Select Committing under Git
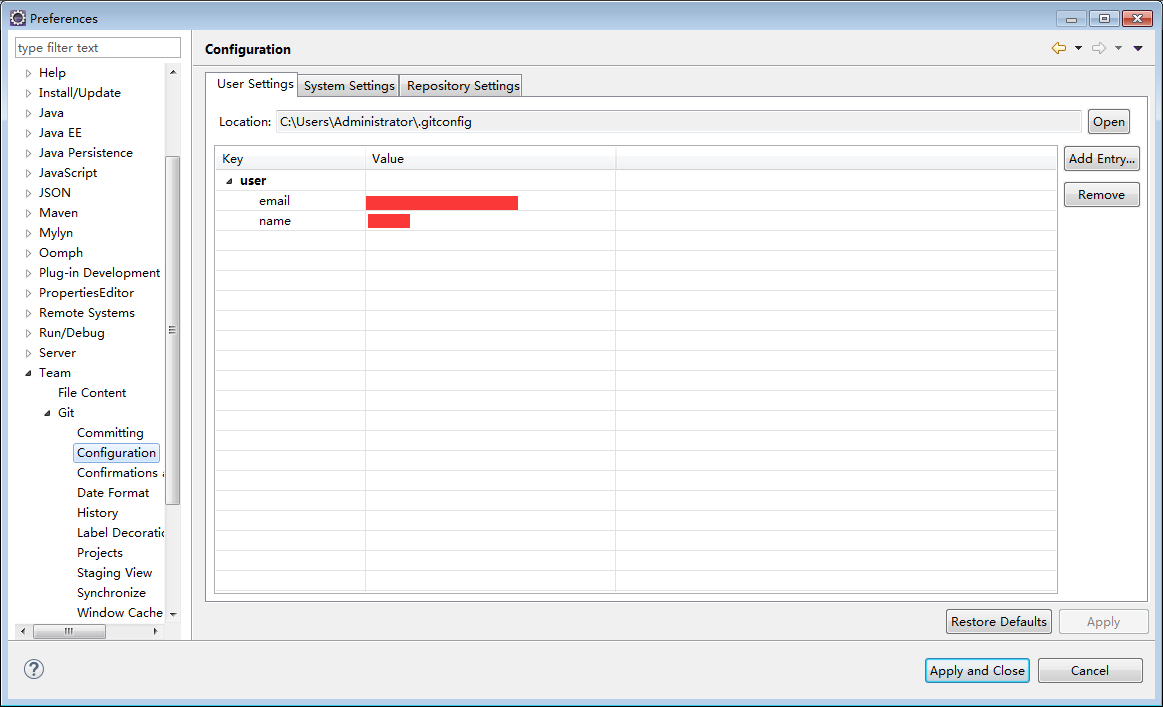 click(x=110, y=433)
